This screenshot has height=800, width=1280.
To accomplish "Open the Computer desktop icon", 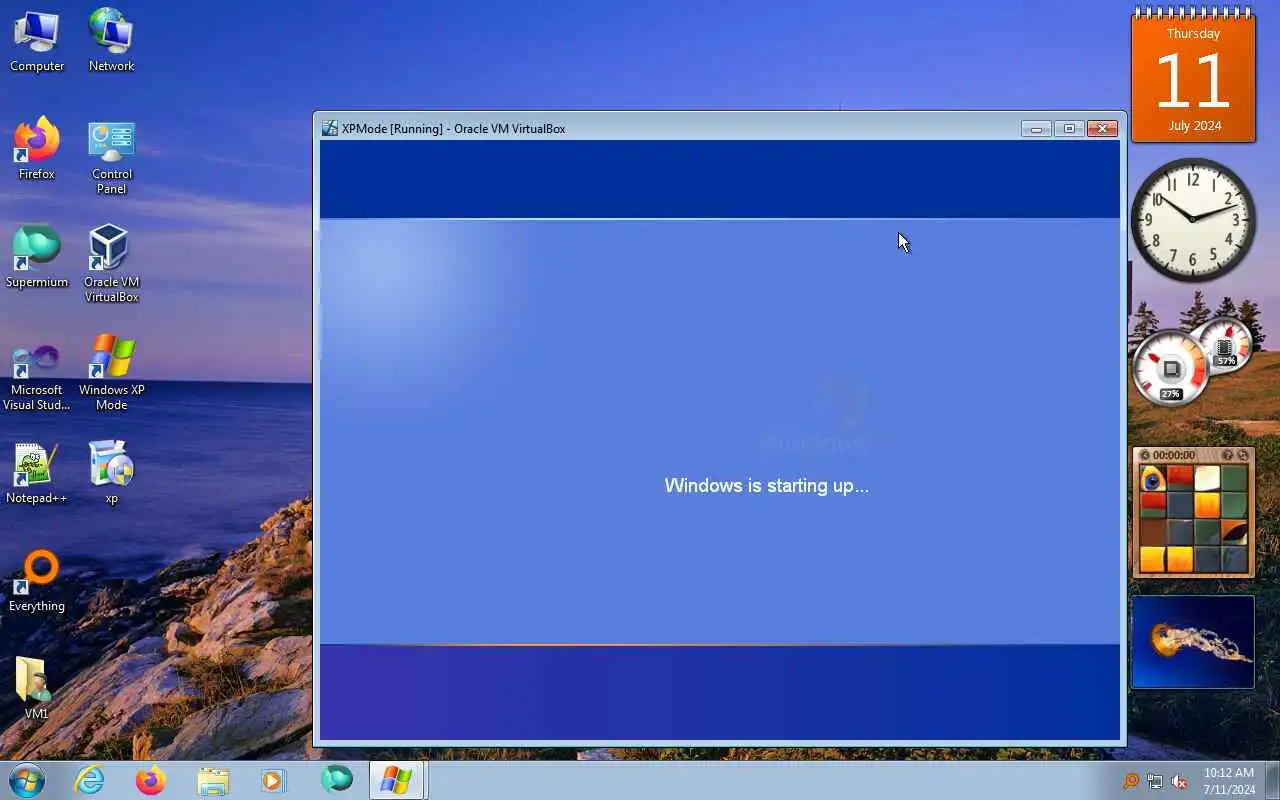I will (x=37, y=40).
